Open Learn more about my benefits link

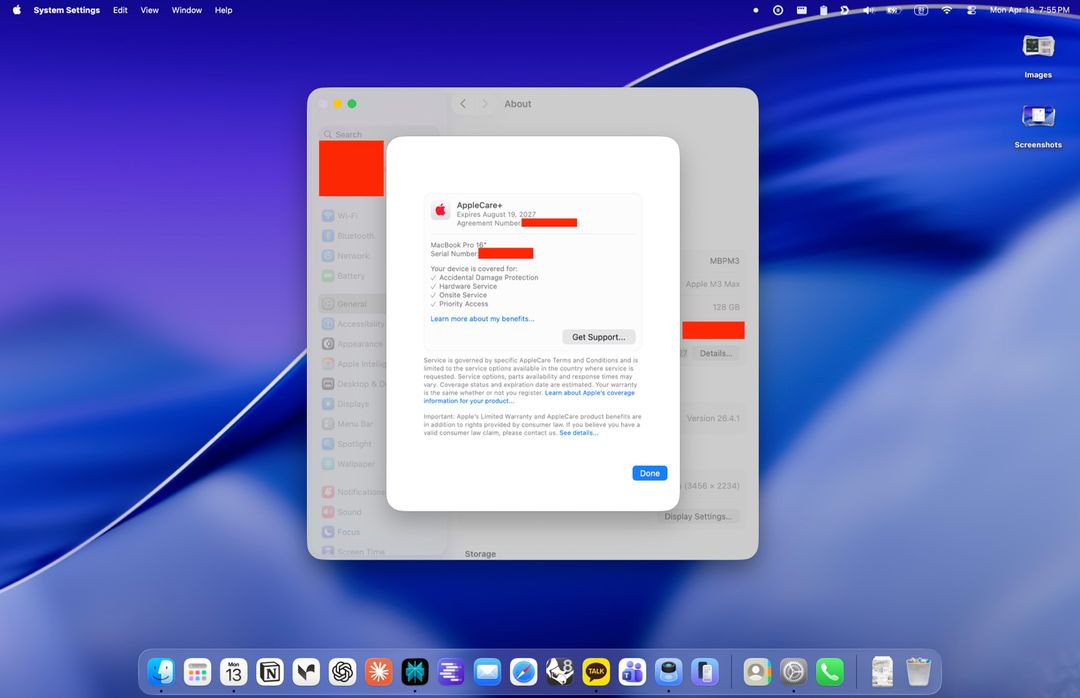pos(482,319)
